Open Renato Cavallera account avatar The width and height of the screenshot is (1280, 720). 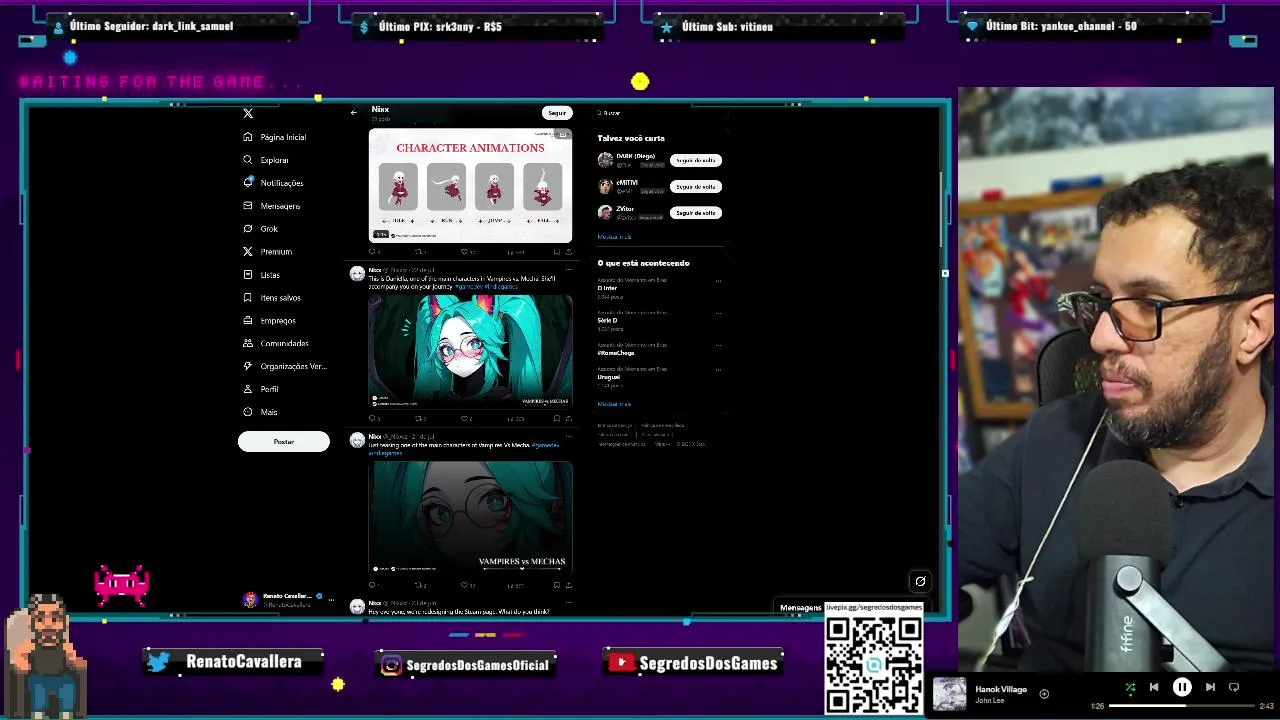[x=250, y=600]
